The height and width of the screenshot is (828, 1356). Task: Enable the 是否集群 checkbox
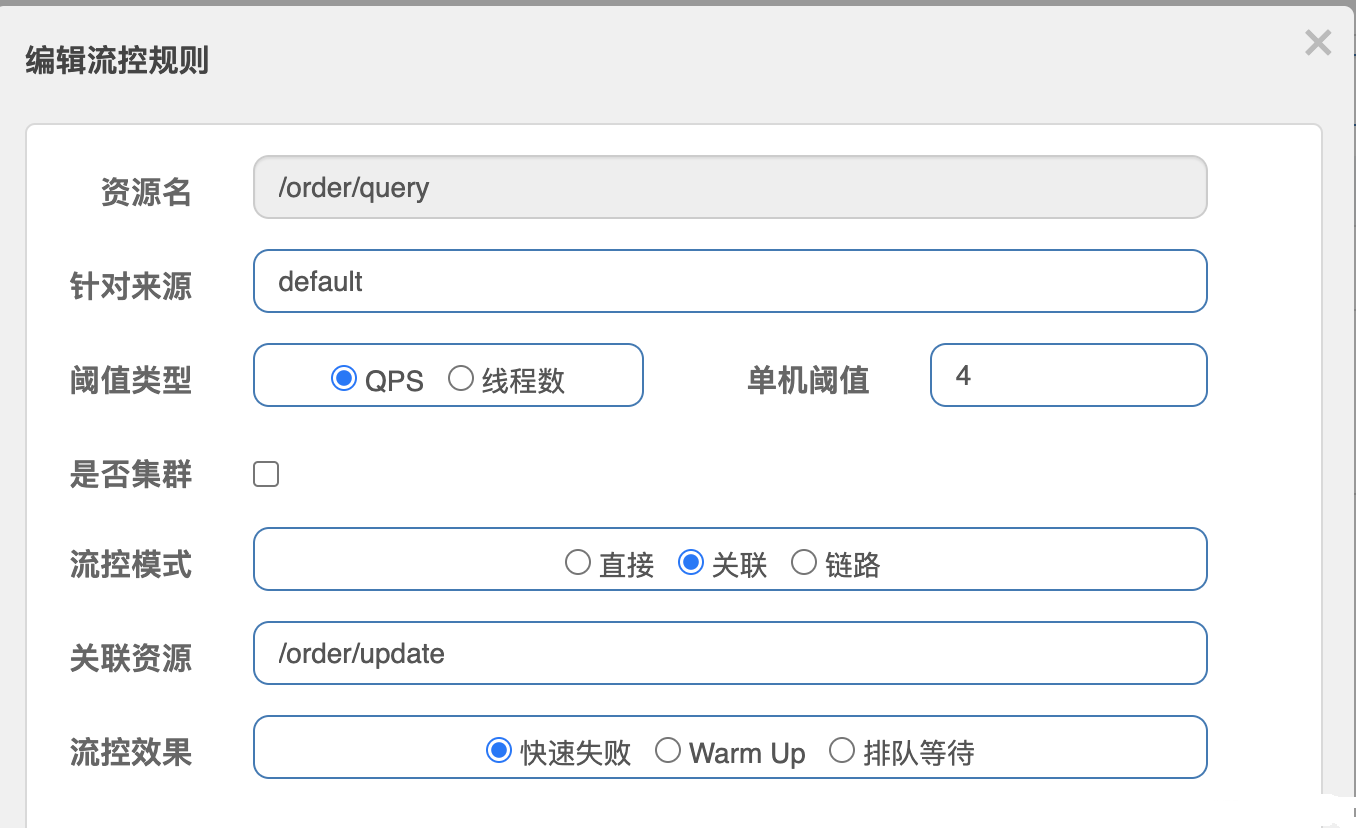(x=266, y=474)
